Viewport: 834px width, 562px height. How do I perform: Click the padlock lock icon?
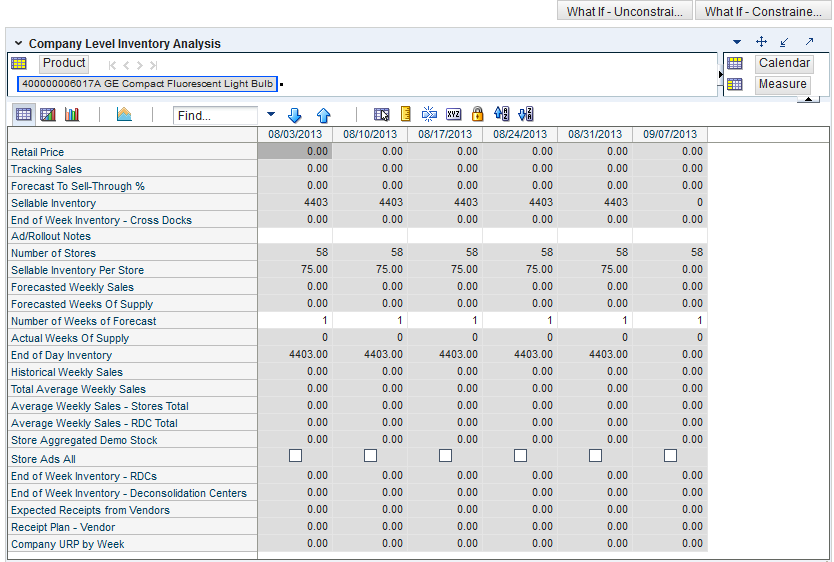(477, 115)
